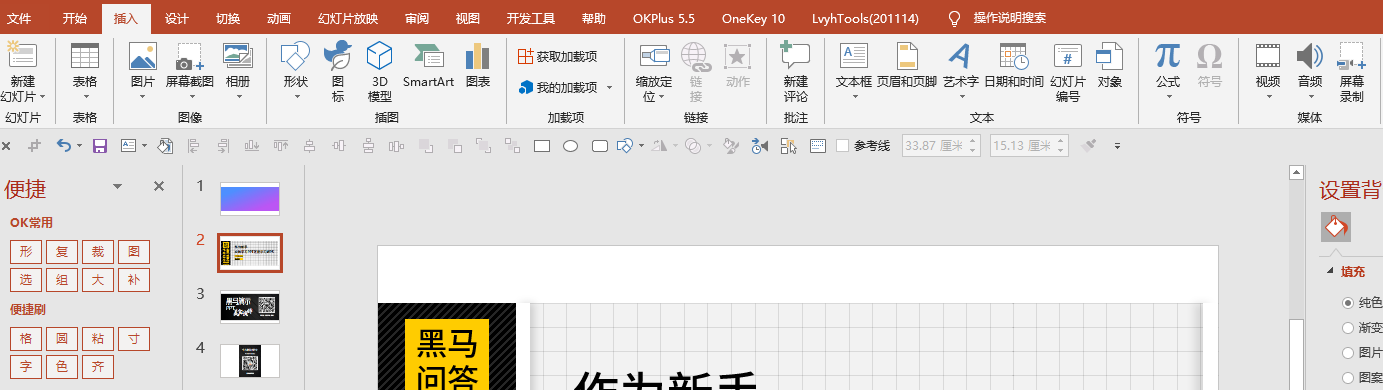Select the 图案 pattern fill radio option

point(1347,379)
